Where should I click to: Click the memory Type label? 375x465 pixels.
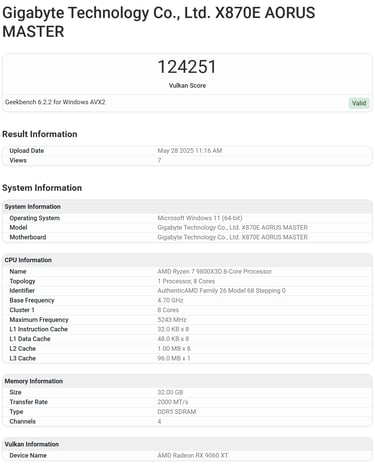[16, 412]
